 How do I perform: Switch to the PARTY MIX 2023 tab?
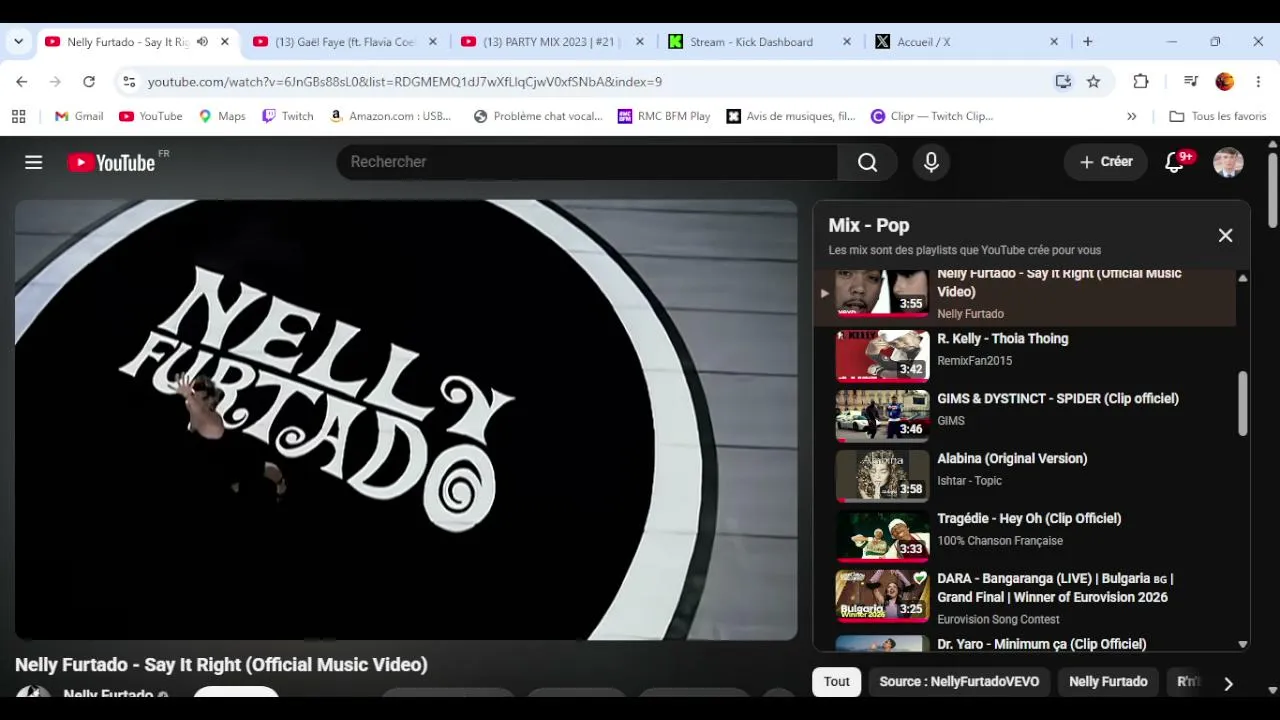(x=552, y=42)
